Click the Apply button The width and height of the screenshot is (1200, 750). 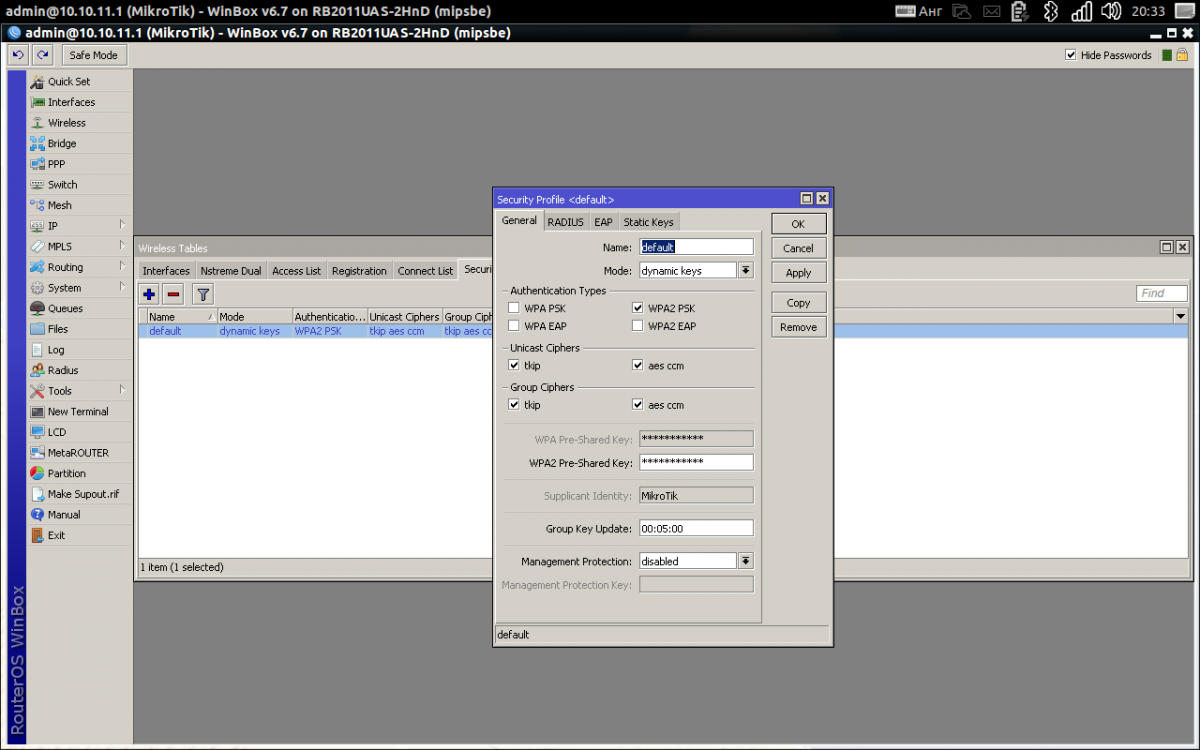(x=798, y=273)
